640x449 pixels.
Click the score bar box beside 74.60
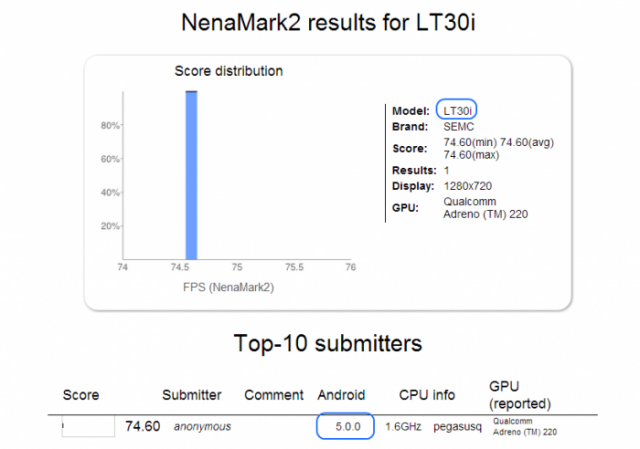pos(88,426)
